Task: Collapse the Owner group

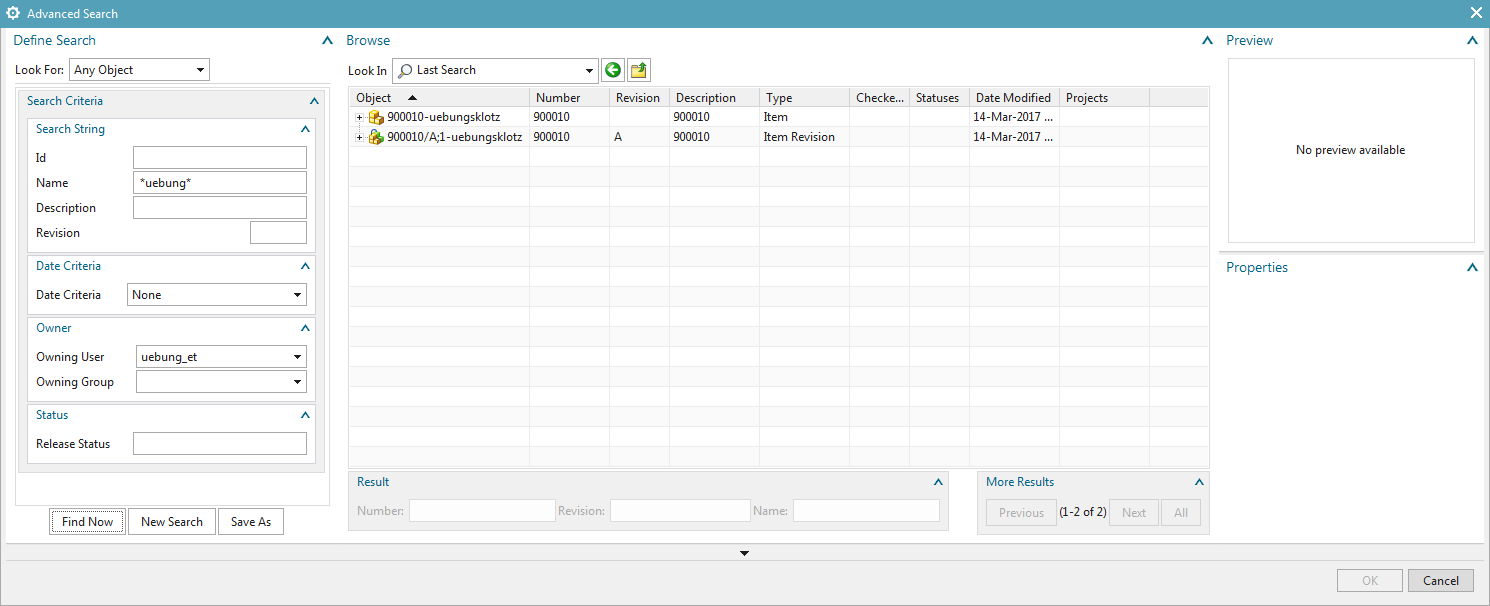Action: [305, 328]
